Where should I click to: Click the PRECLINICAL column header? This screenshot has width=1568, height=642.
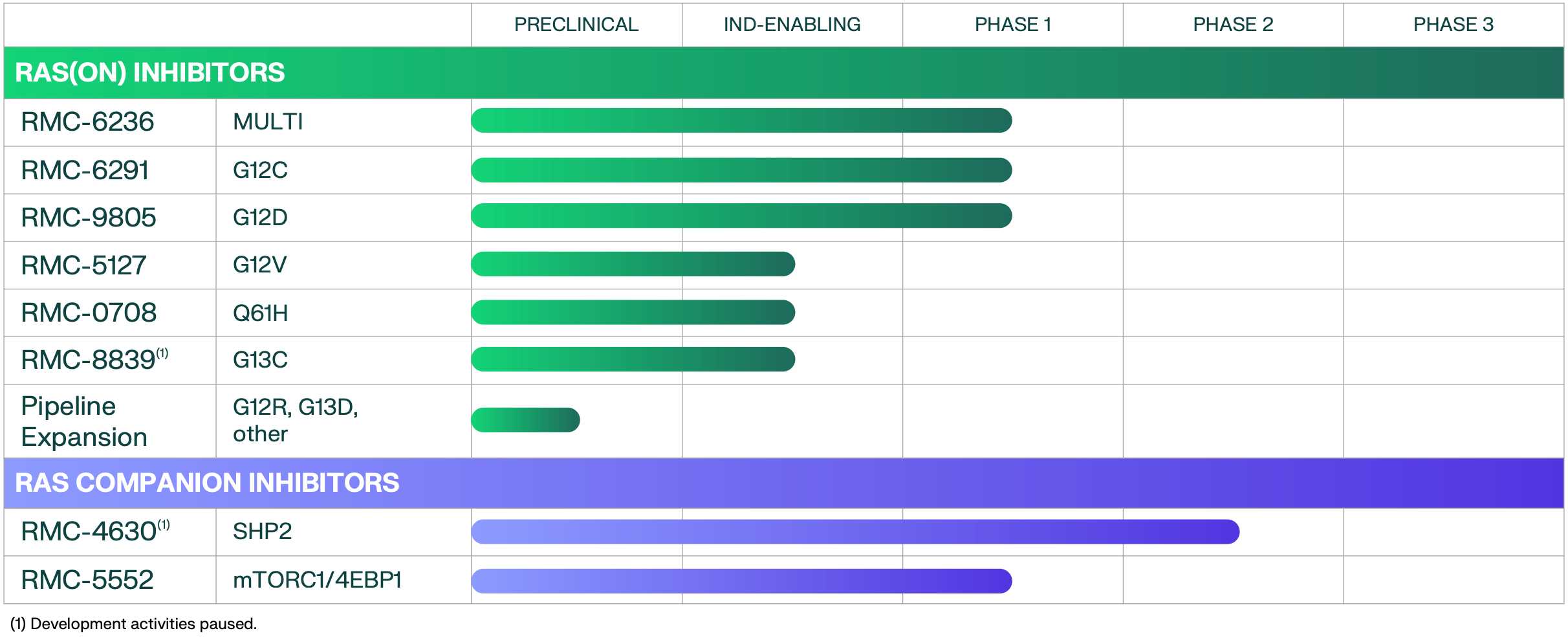(576, 25)
